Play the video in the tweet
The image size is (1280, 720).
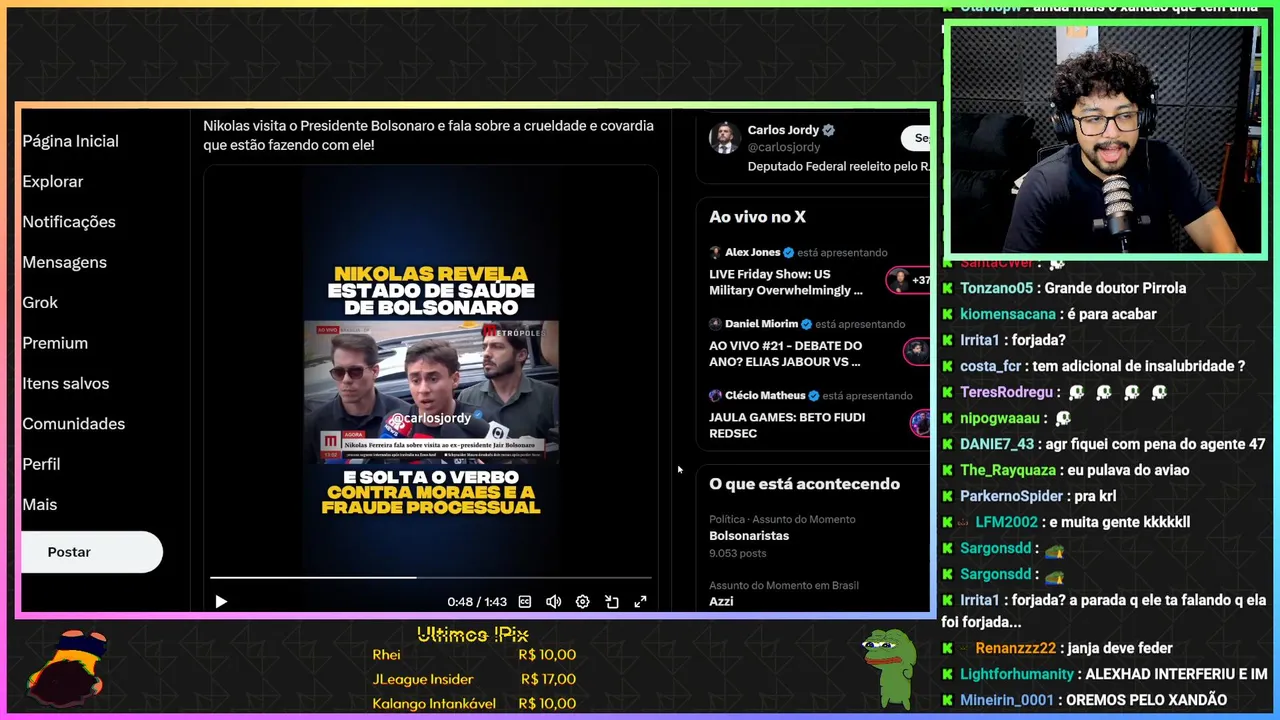pyautogui.click(x=221, y=601)
